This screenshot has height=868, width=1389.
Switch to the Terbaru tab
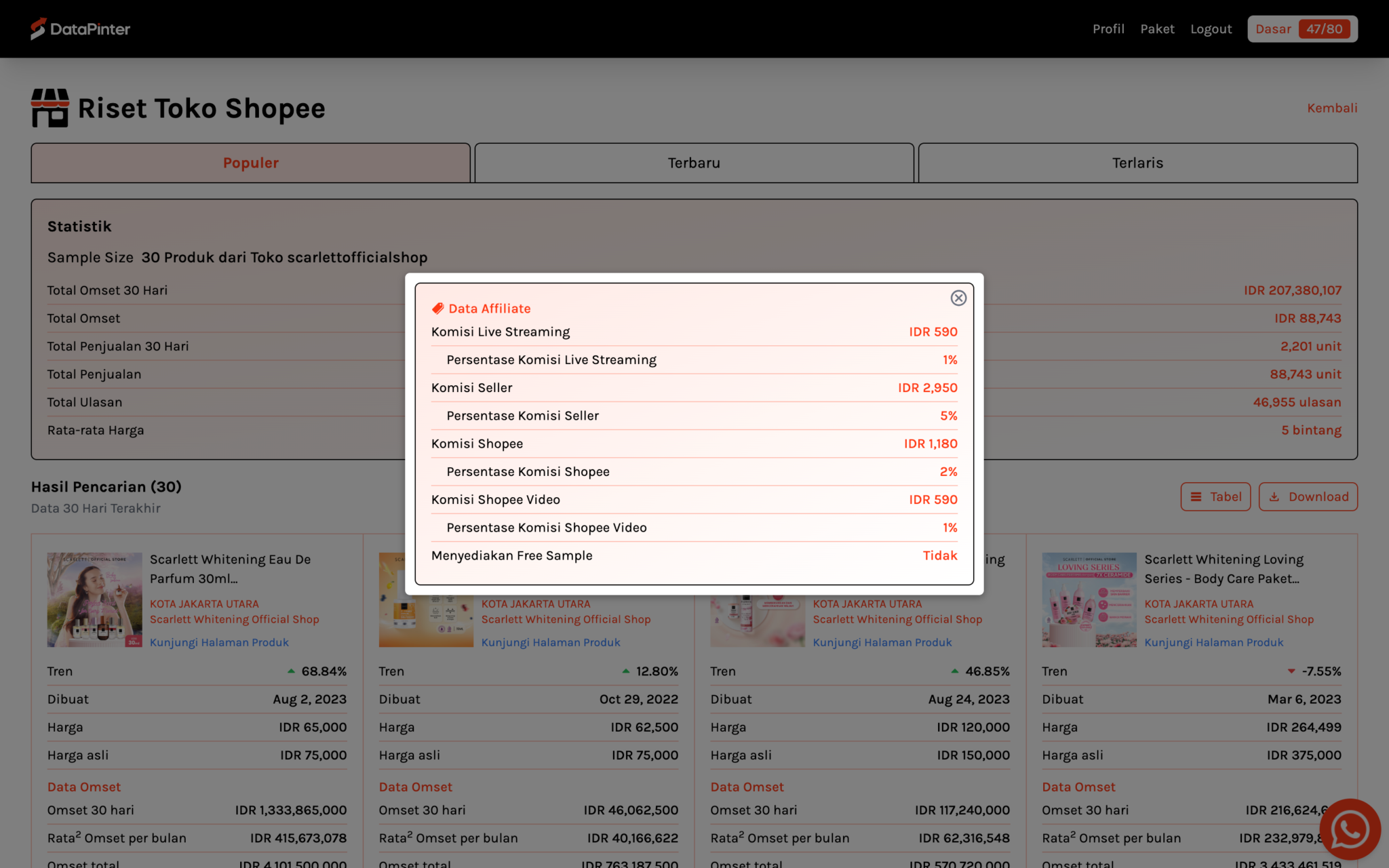693,163
